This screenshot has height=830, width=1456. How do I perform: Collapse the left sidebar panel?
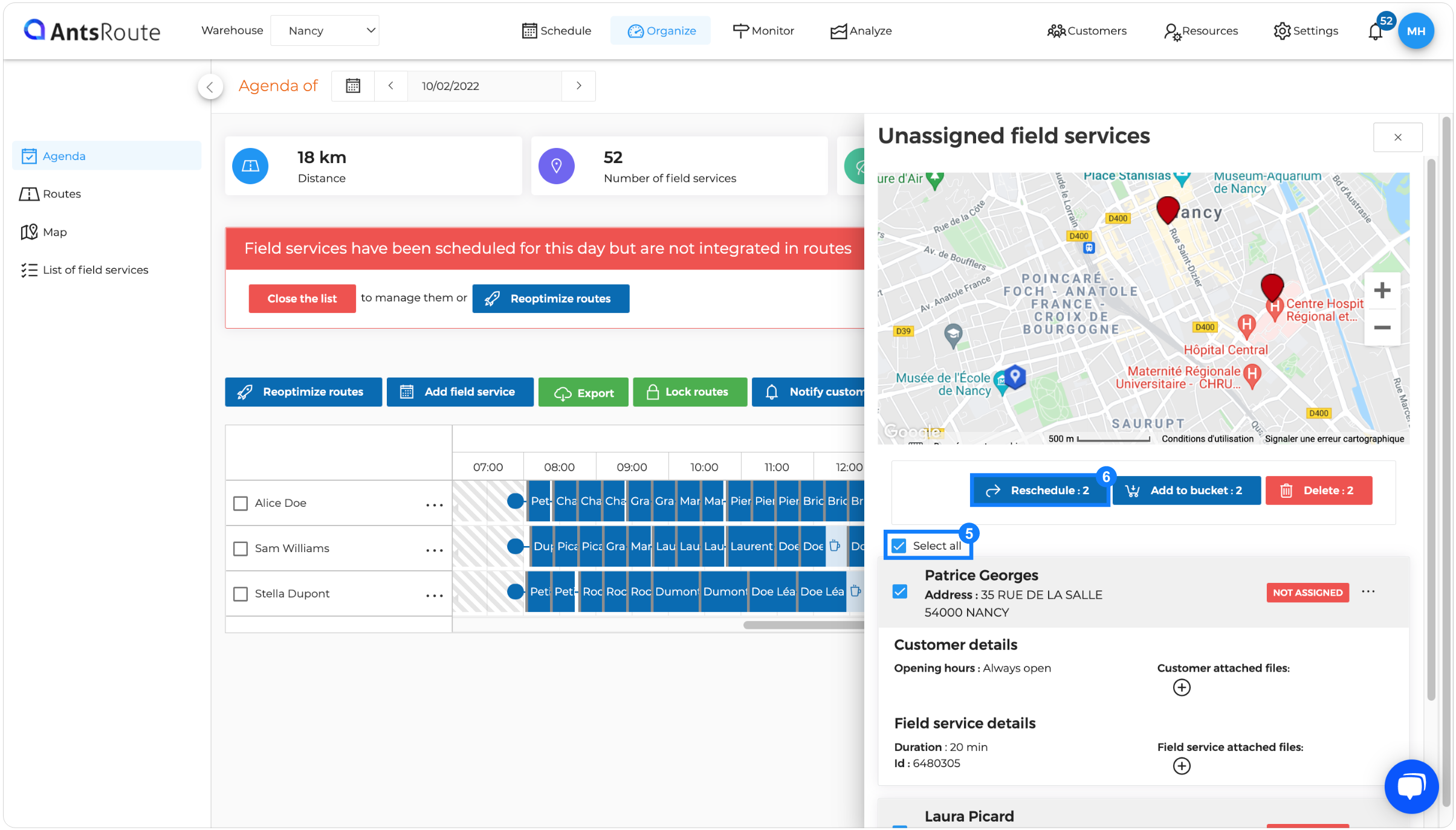(210, 88)
